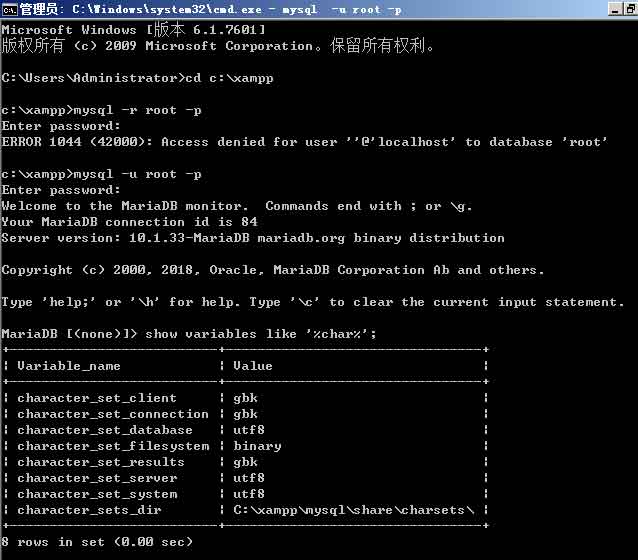
Task: Click the Microsoft Windows version line
Action: pos(134,30)
